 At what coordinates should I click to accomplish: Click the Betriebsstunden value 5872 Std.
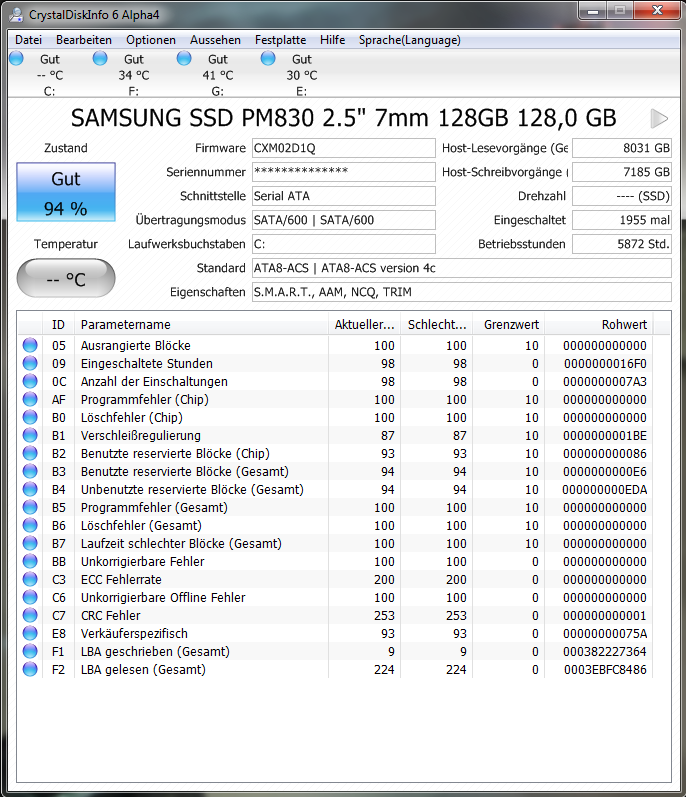click(x=622, y=244)
